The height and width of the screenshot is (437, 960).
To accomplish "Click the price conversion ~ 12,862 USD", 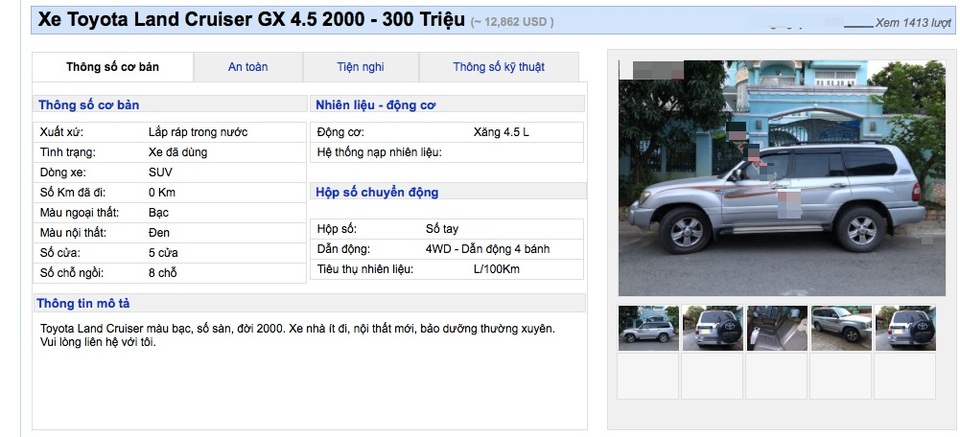I will 512,22.
